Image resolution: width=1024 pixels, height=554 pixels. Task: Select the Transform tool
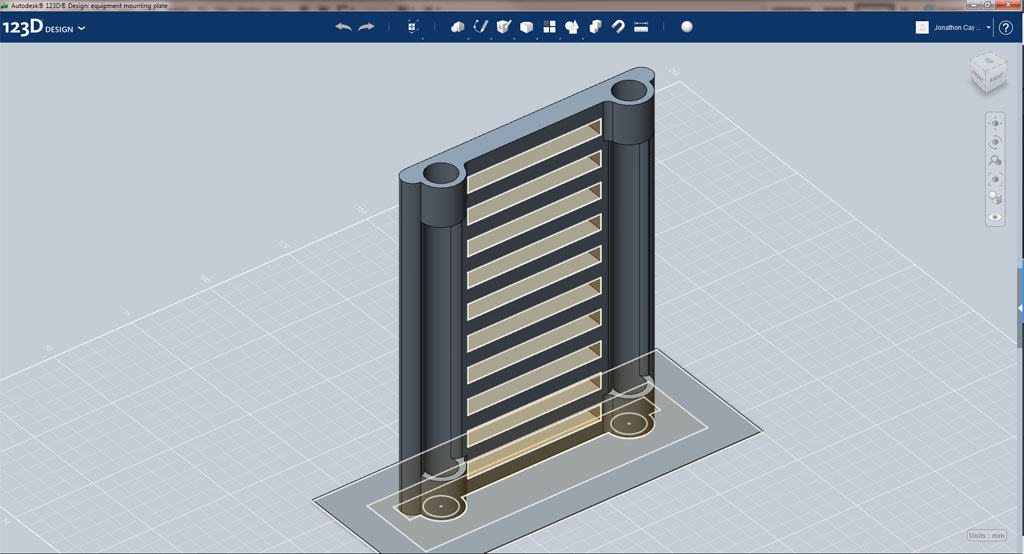(413, 27)
